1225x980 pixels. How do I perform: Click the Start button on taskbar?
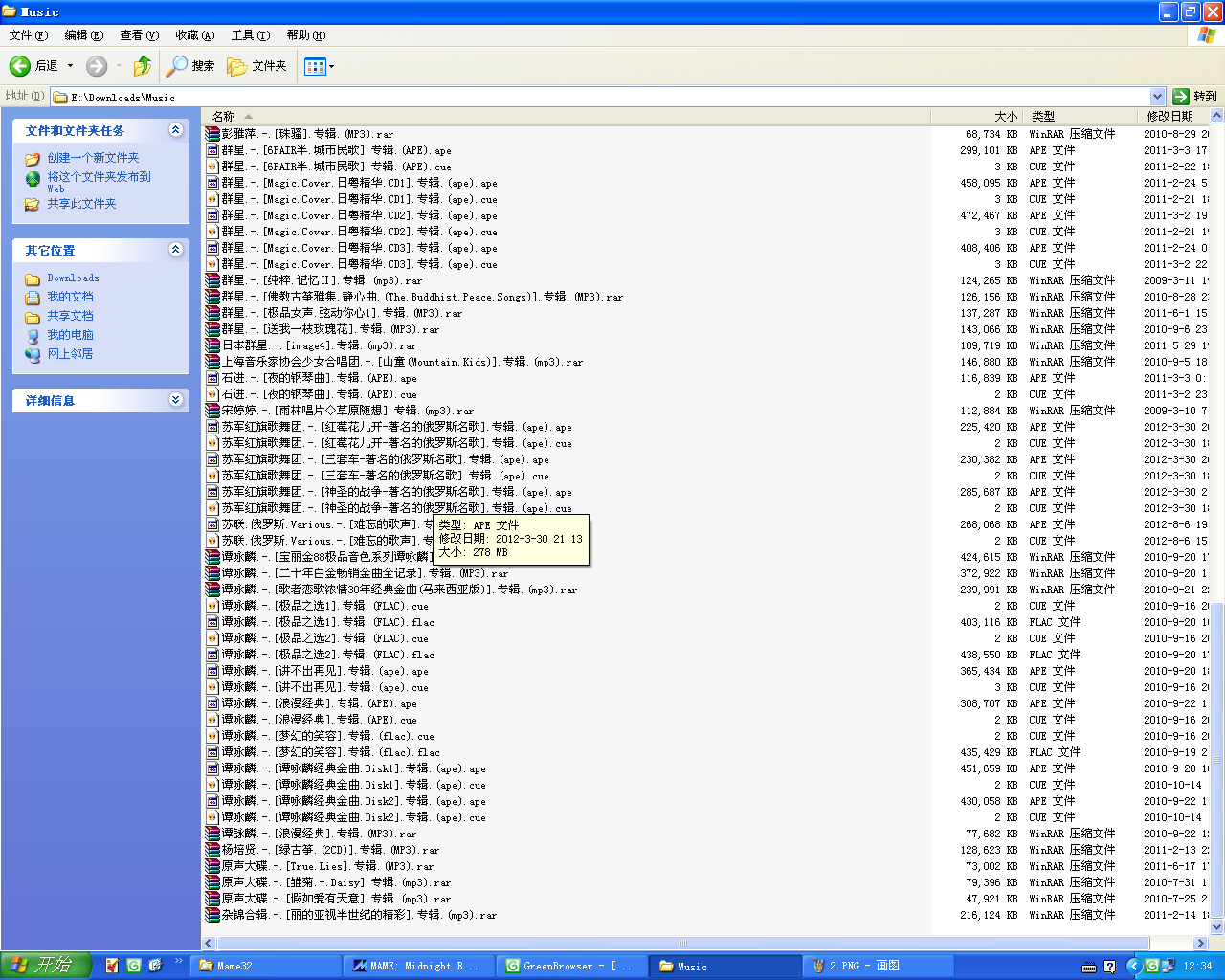click(x=45, y=965)
